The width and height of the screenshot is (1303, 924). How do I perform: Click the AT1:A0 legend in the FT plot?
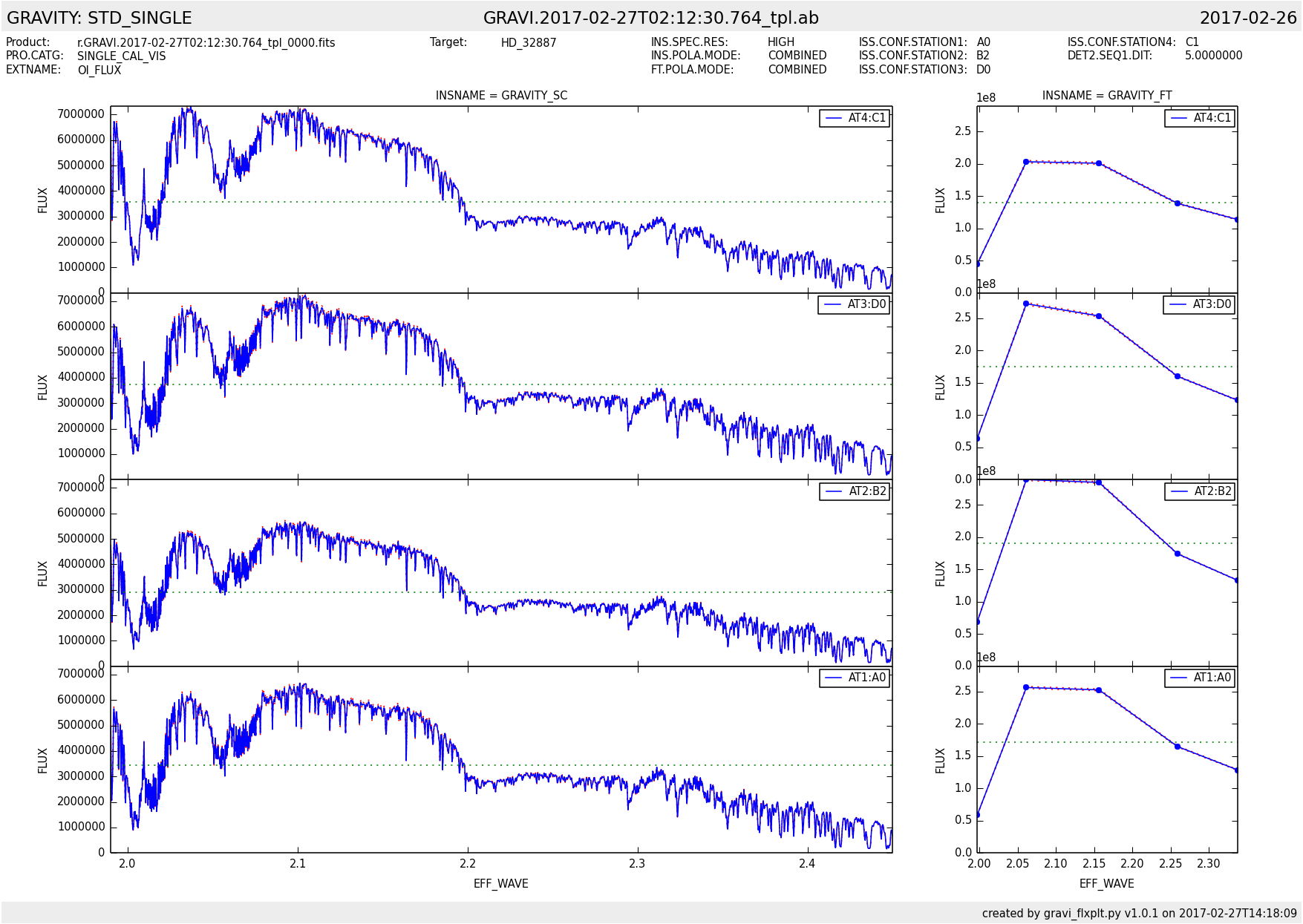coord(1200,678)
